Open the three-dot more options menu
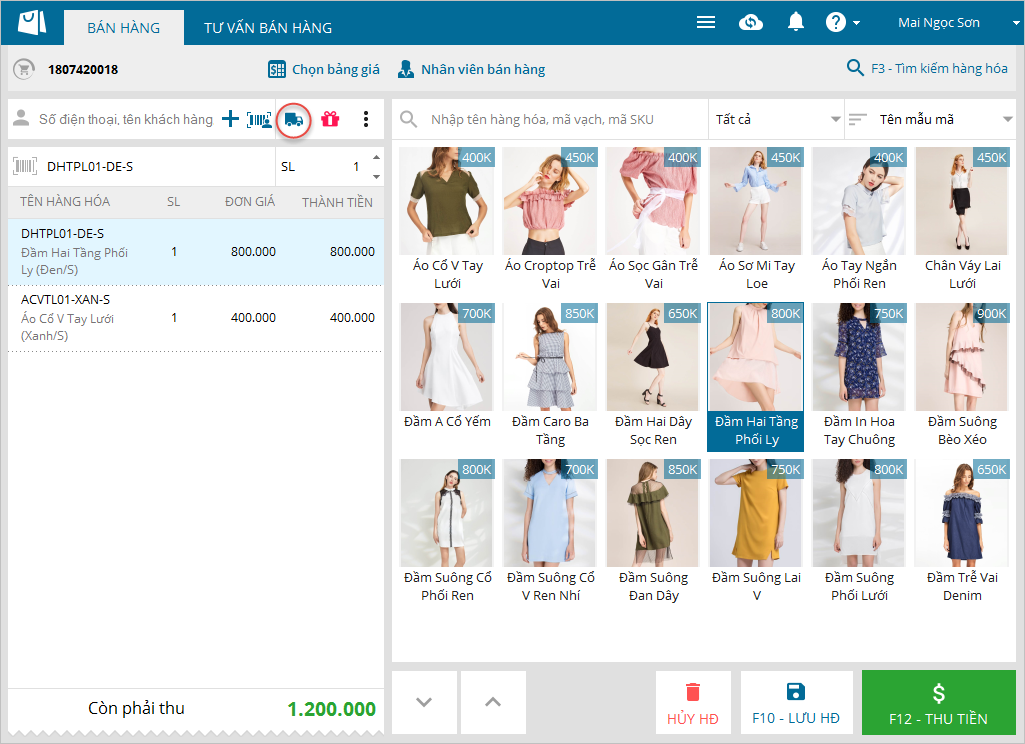1025x744 pixels. tap(366, 120)
